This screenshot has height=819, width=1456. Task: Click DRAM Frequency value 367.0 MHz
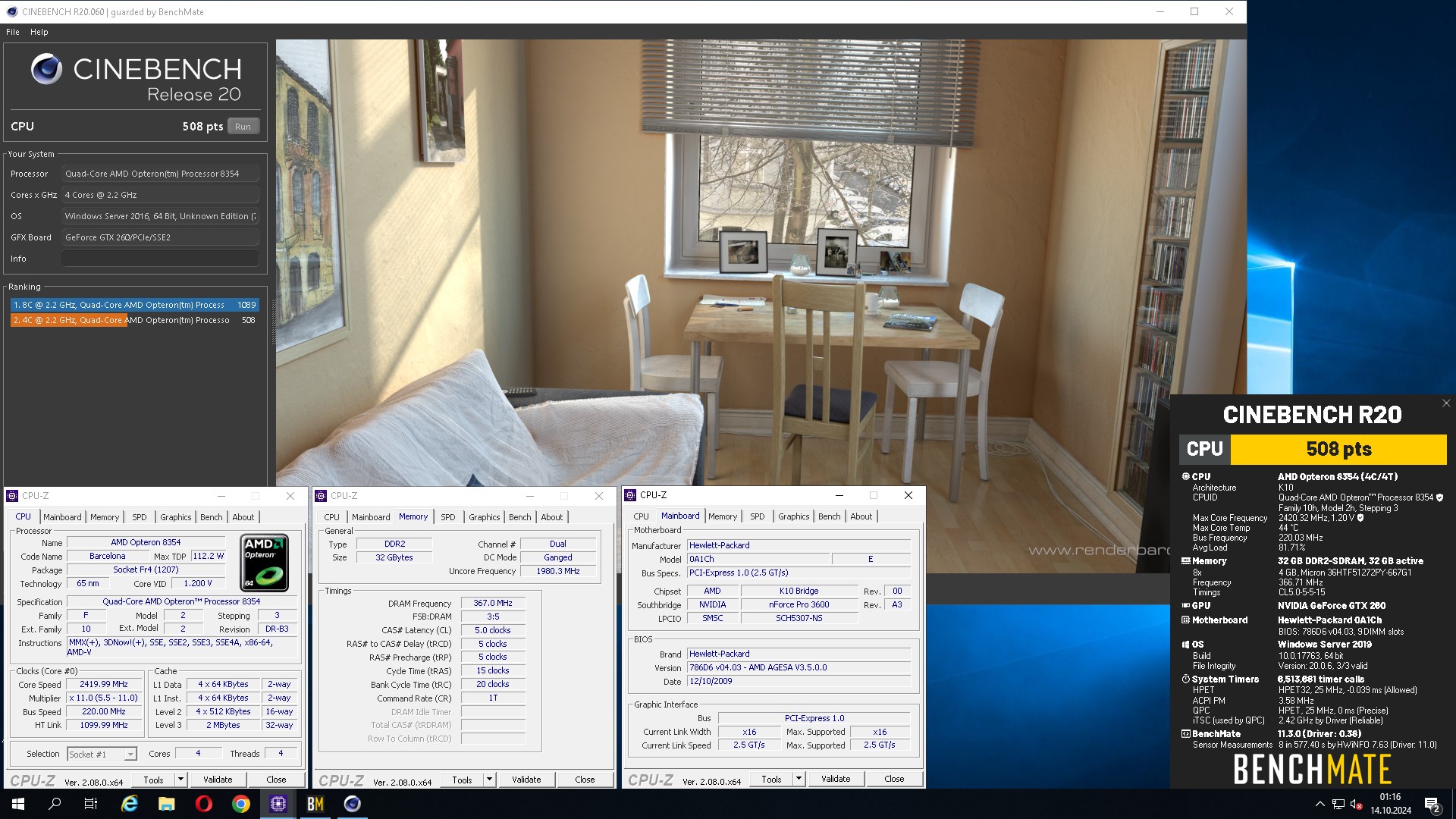pos(493,604)
